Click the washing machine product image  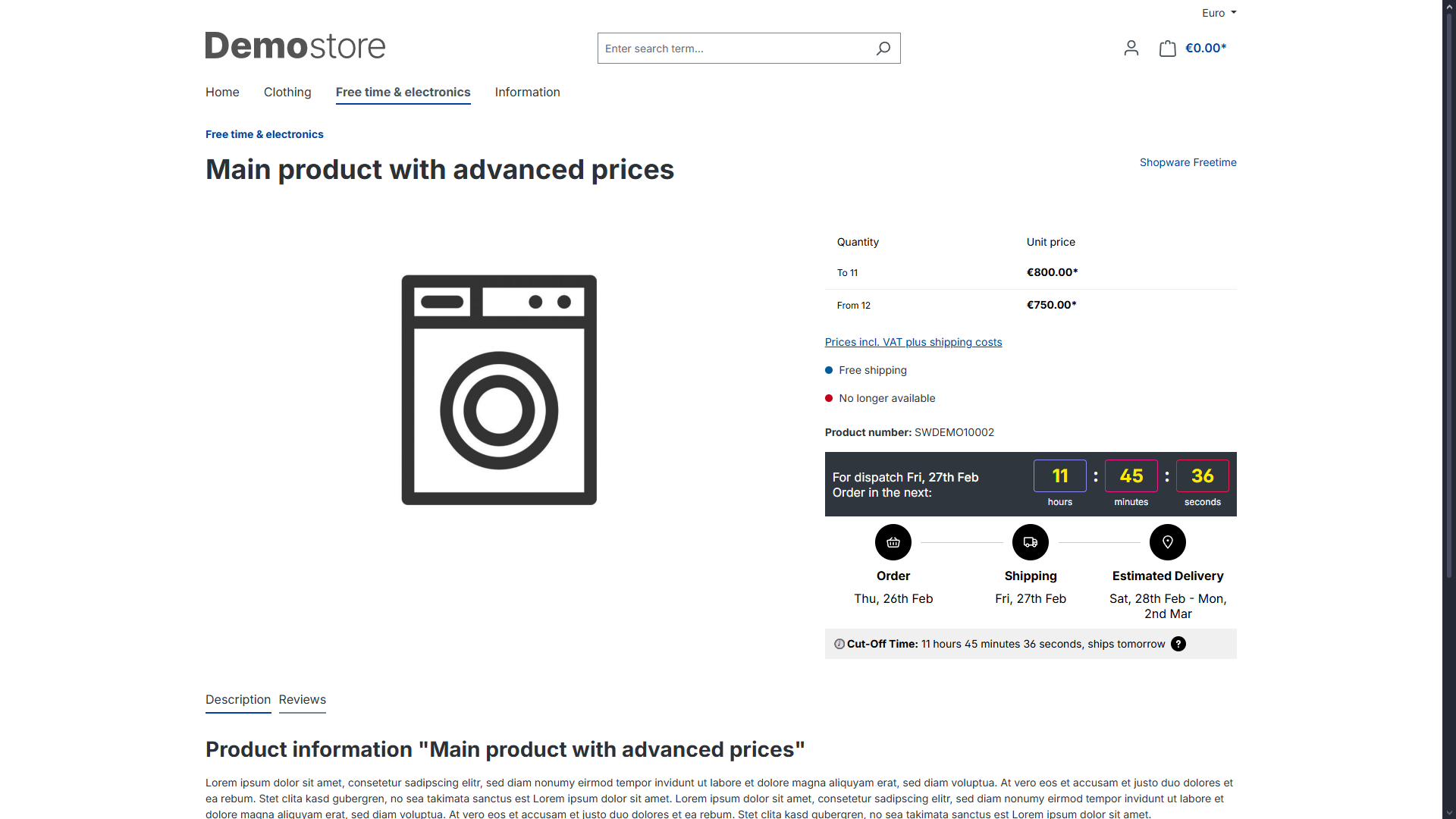click(499, 390)
